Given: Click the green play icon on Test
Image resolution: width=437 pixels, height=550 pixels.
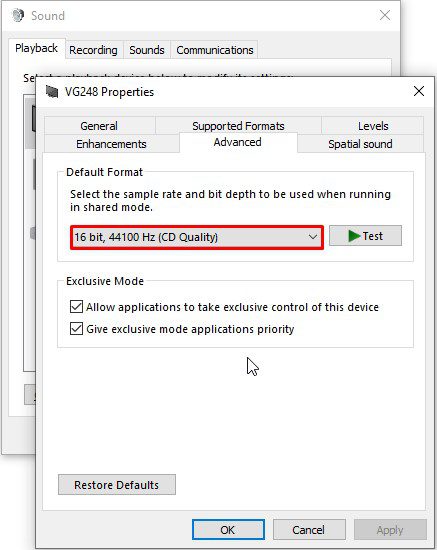Looking at the screenshot, I should point(354,236).
